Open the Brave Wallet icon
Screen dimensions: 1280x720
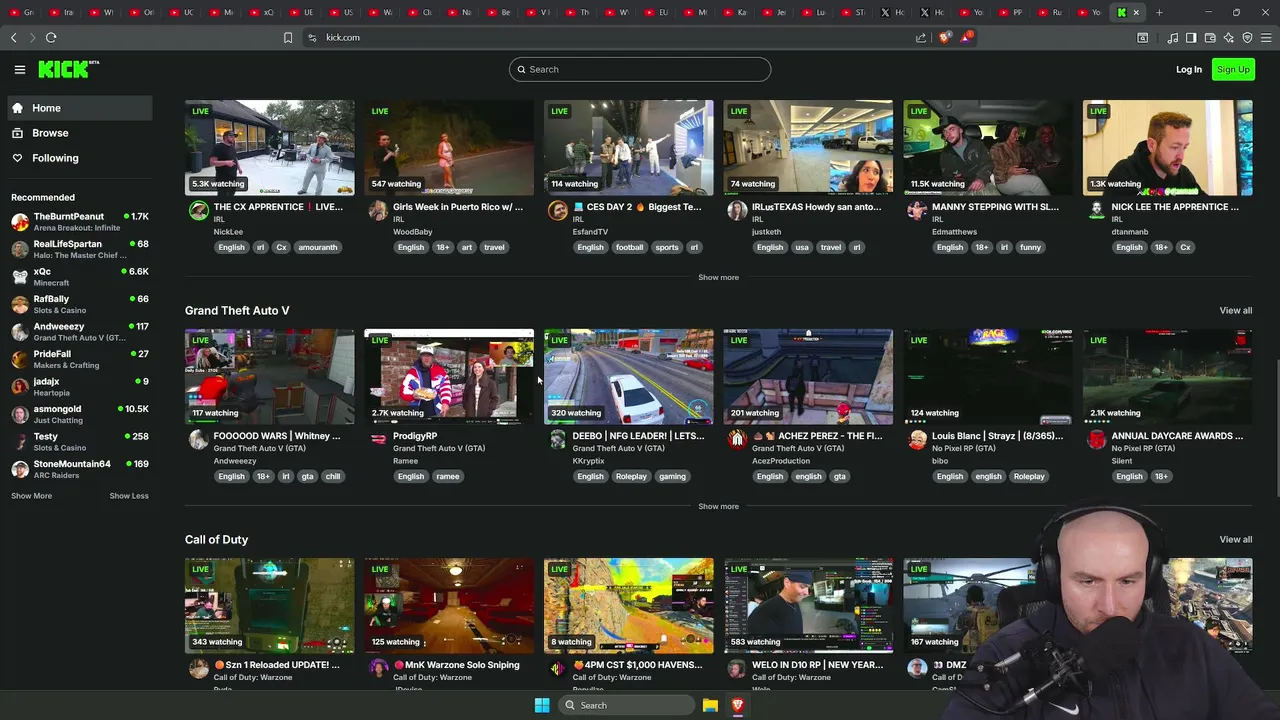tap(1210, 37)
